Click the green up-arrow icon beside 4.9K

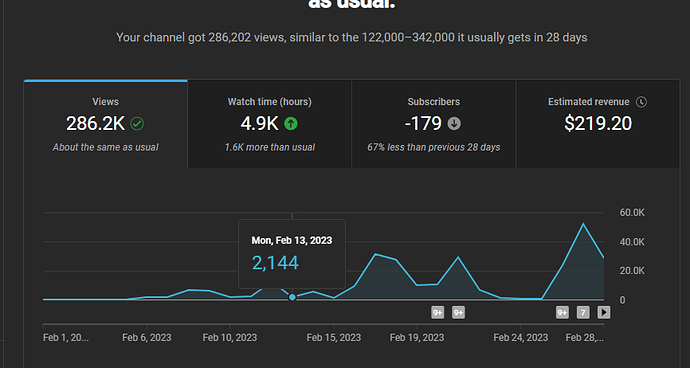click(290, 124)
